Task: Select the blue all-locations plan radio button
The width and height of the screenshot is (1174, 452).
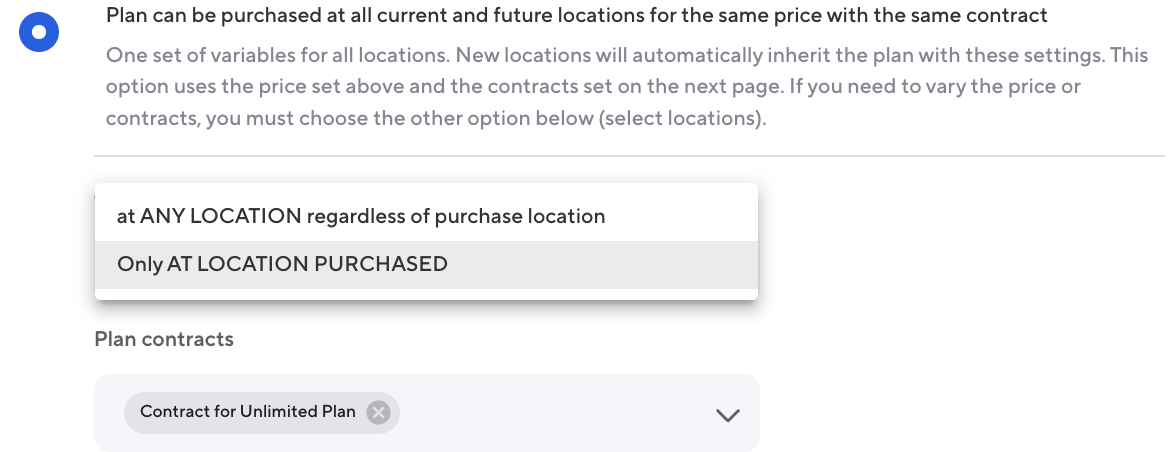Action: pyautogui.click(x=39, y=32)
